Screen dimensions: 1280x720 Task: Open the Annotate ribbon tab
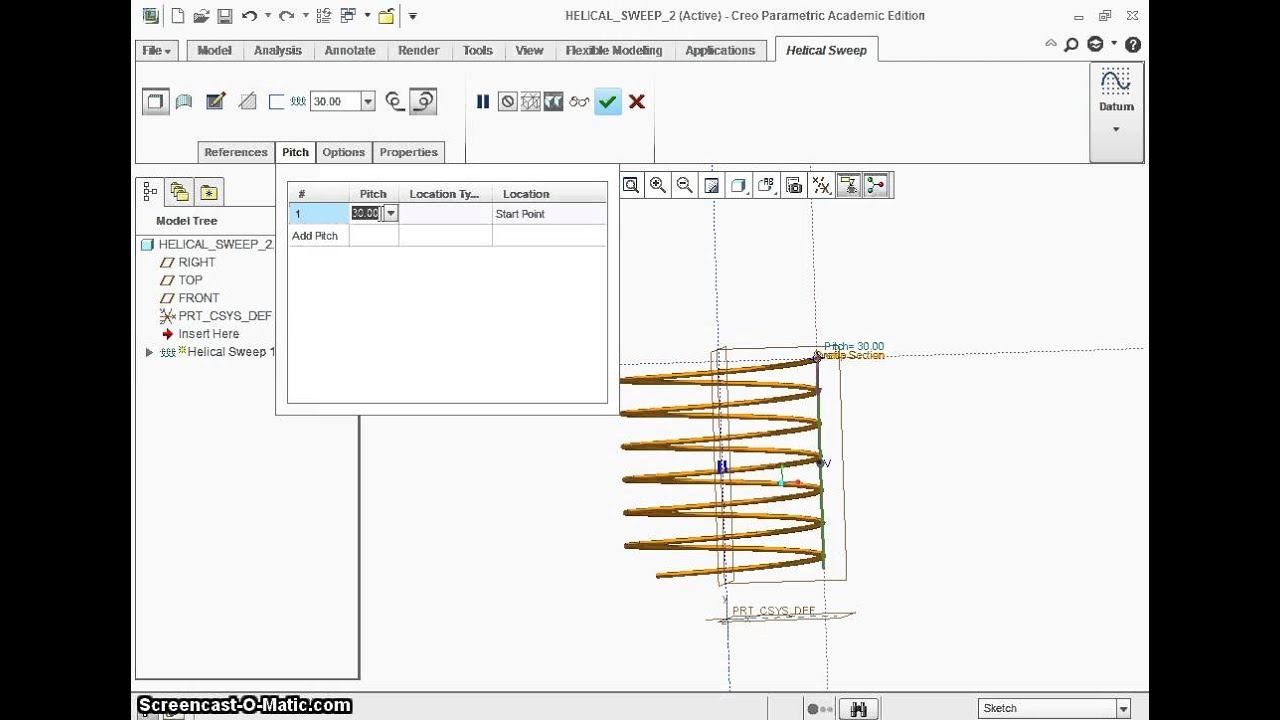350,50
